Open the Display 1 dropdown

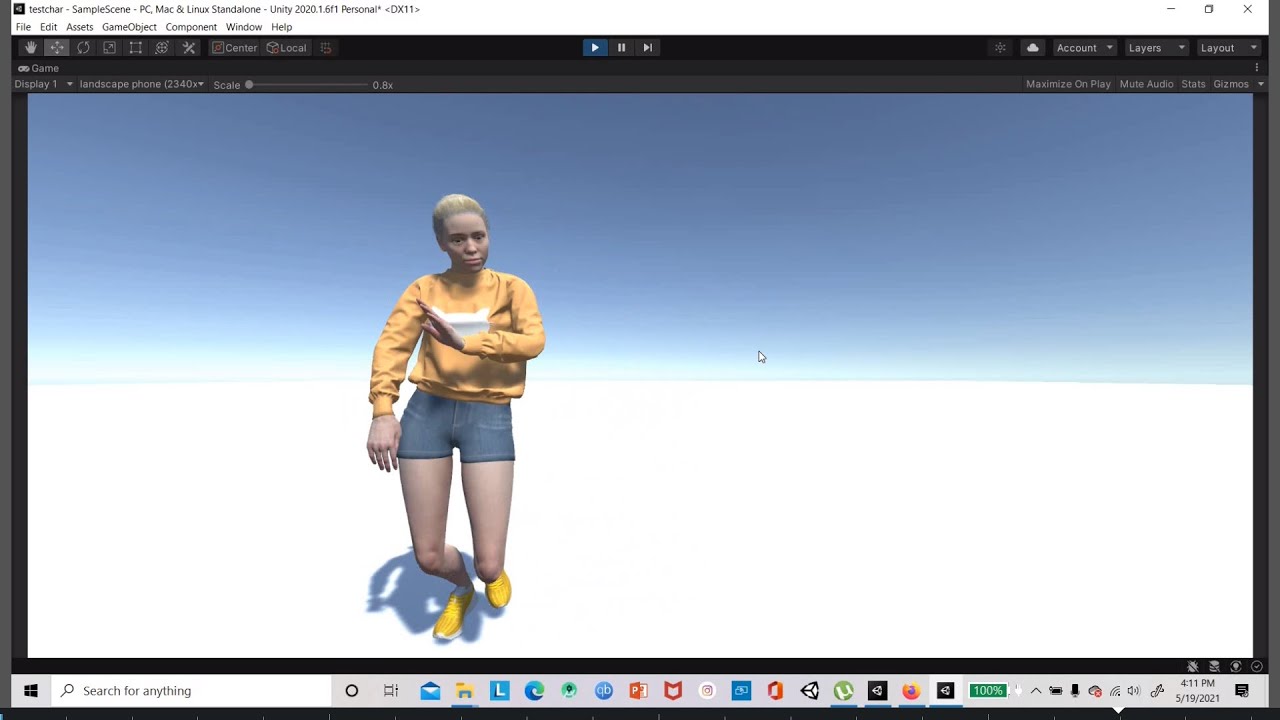pyautogui.click(x=44, y=84)
